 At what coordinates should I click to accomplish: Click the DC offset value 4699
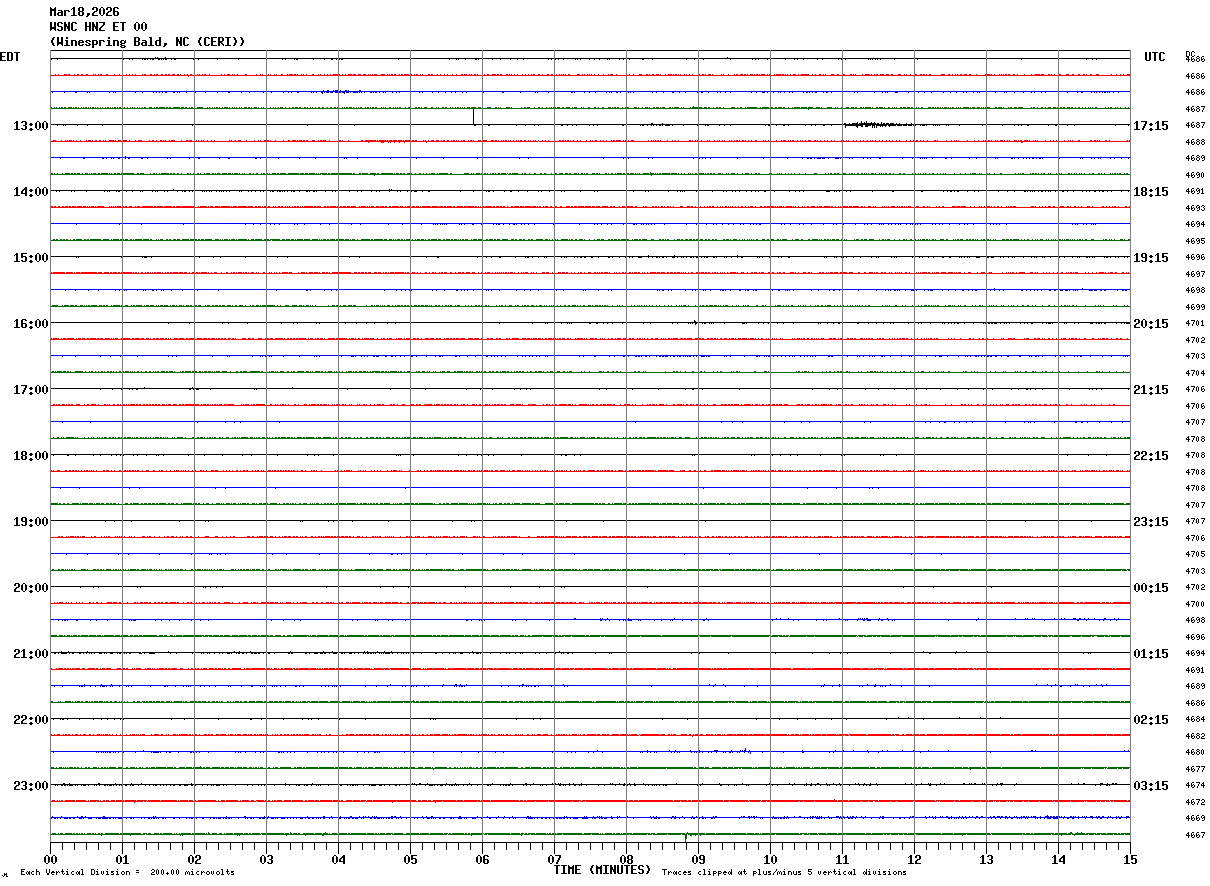click(x=1194, y=307)
